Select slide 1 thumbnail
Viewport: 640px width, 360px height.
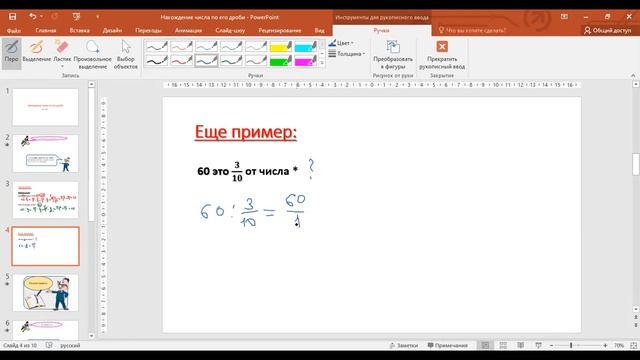tap(45, 107)
